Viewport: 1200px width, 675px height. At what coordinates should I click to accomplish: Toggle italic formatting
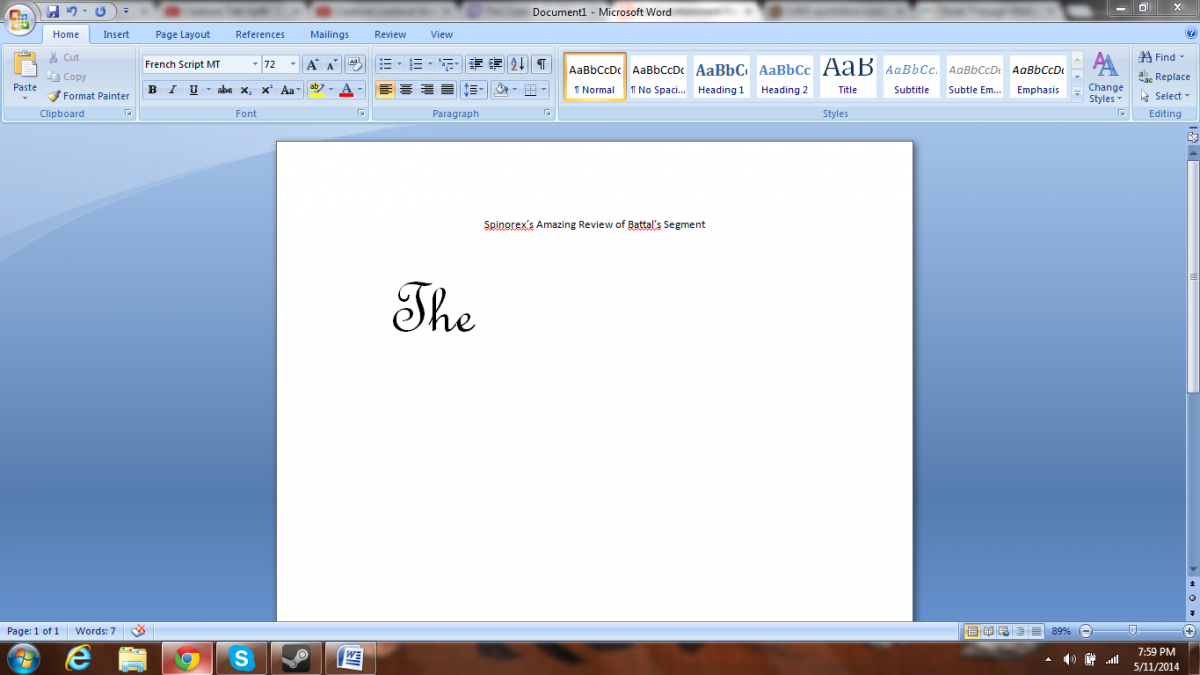[x=172, y=90]
